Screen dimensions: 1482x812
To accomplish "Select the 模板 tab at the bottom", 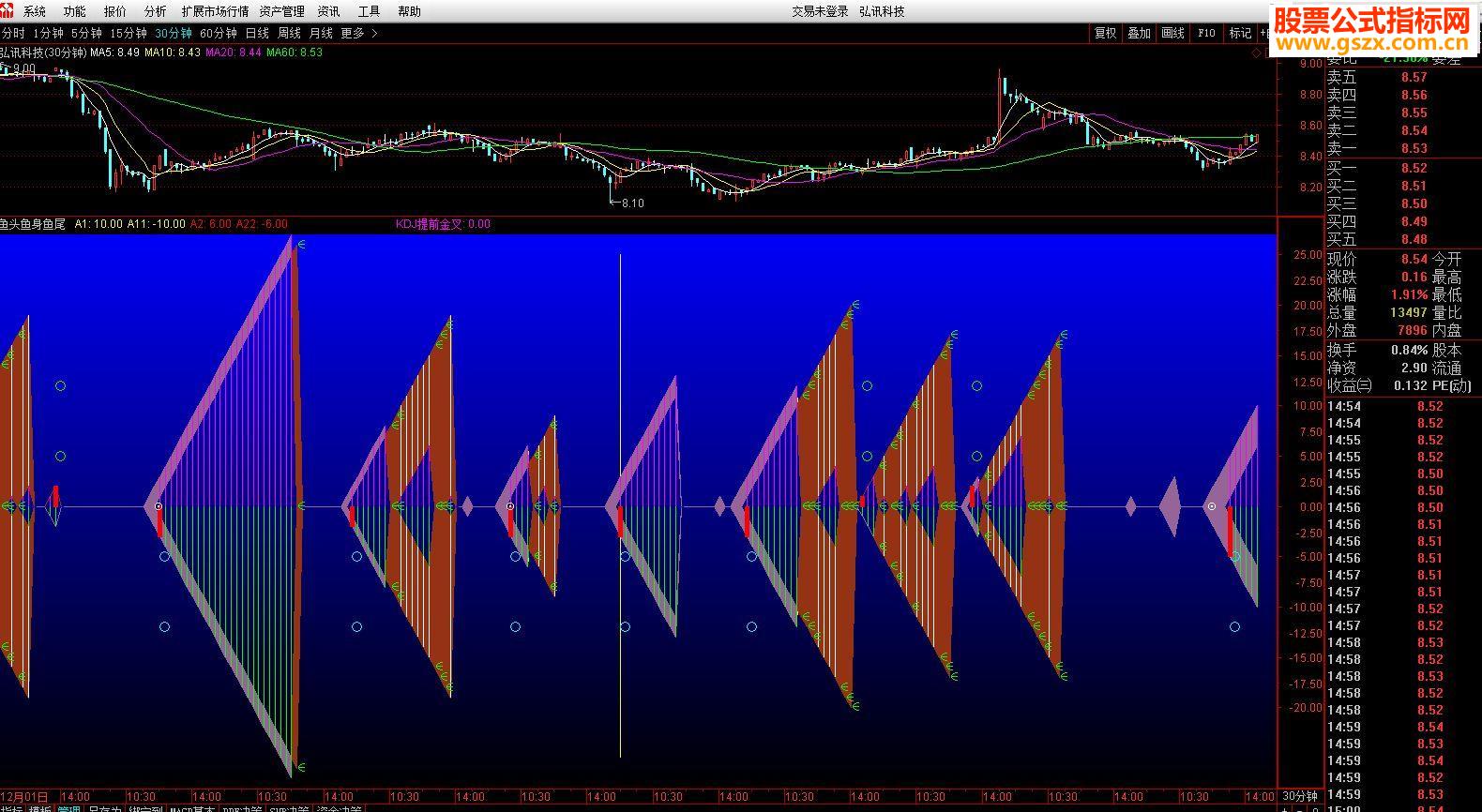I will click(39, 809).
